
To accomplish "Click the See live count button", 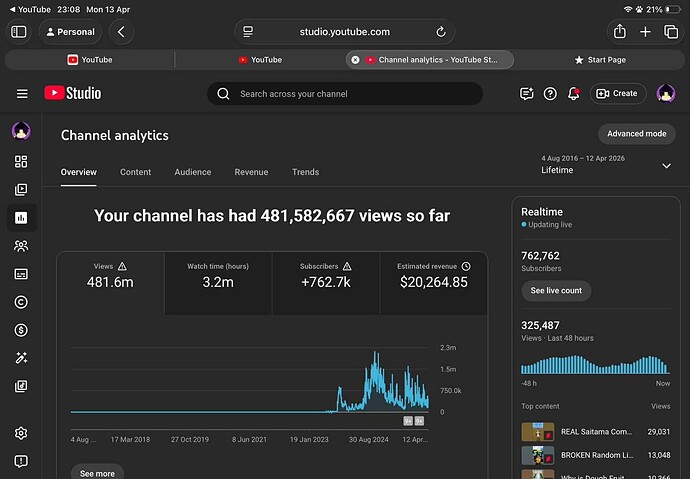I will 556,291.
